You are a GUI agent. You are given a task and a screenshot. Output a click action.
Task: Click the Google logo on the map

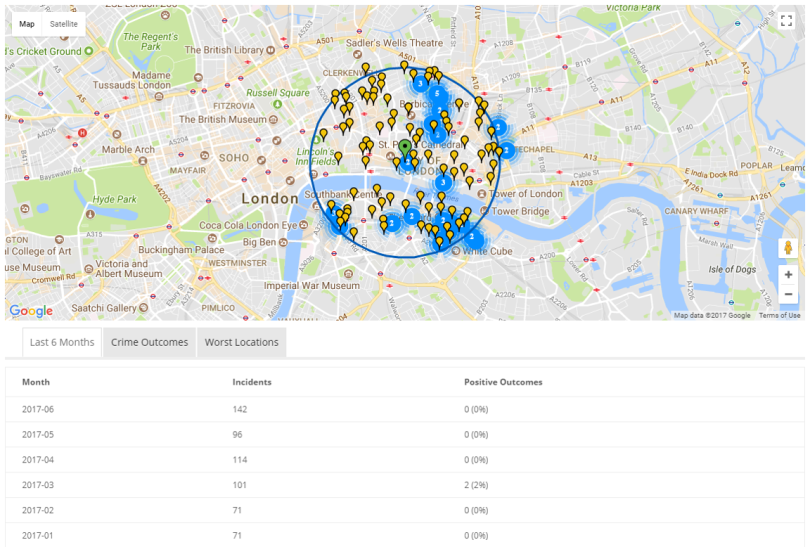[31, 311]
